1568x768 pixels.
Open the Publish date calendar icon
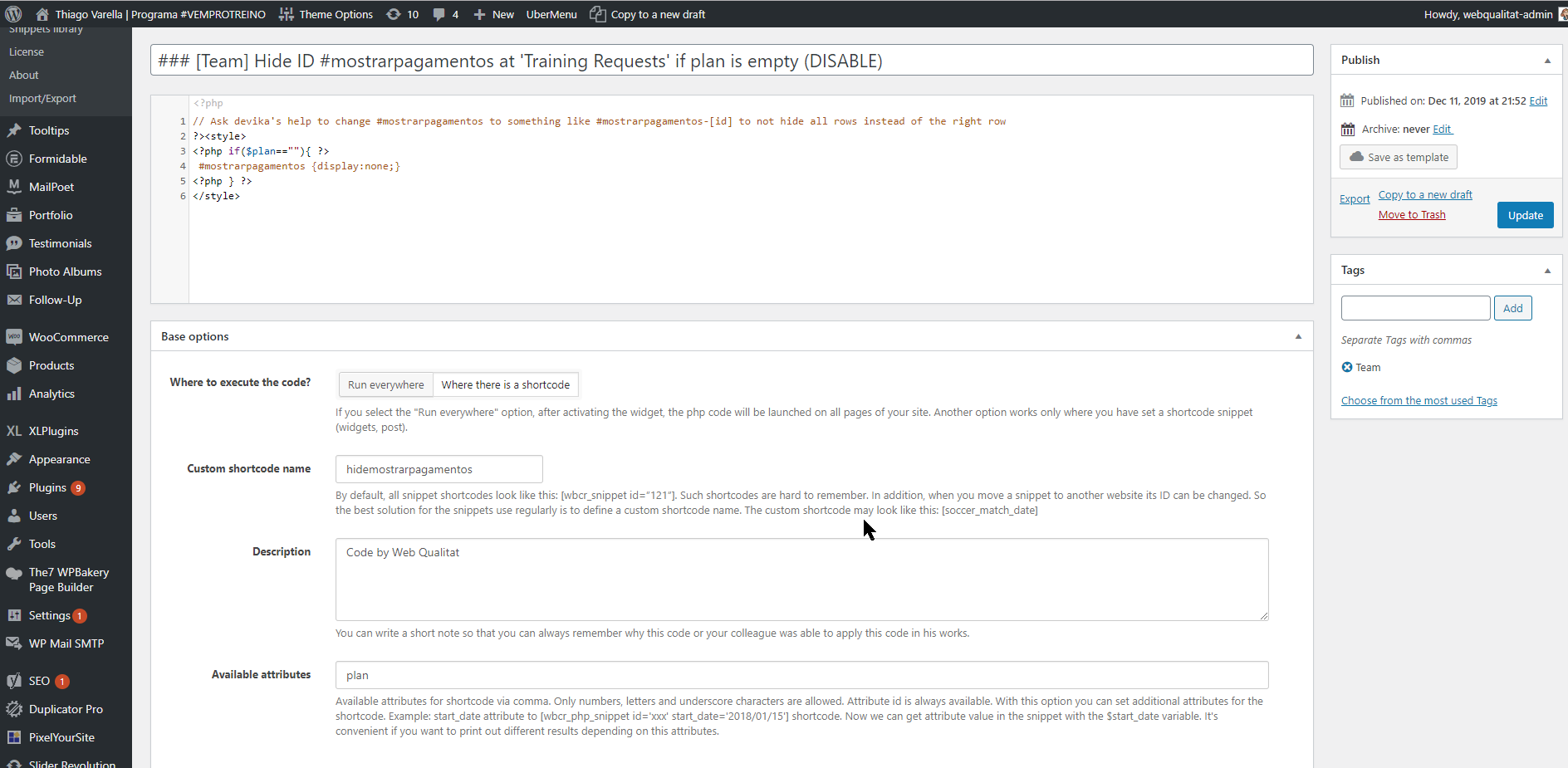[x=1347, y=101]
